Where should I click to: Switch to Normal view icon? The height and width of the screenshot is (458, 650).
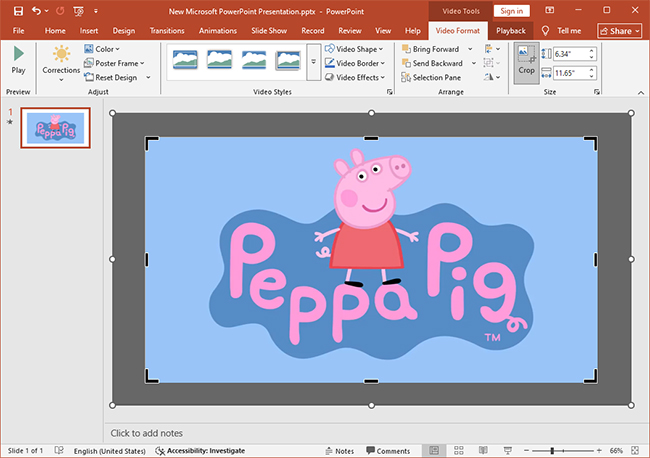pyautogui.click(x=434, y=451)
